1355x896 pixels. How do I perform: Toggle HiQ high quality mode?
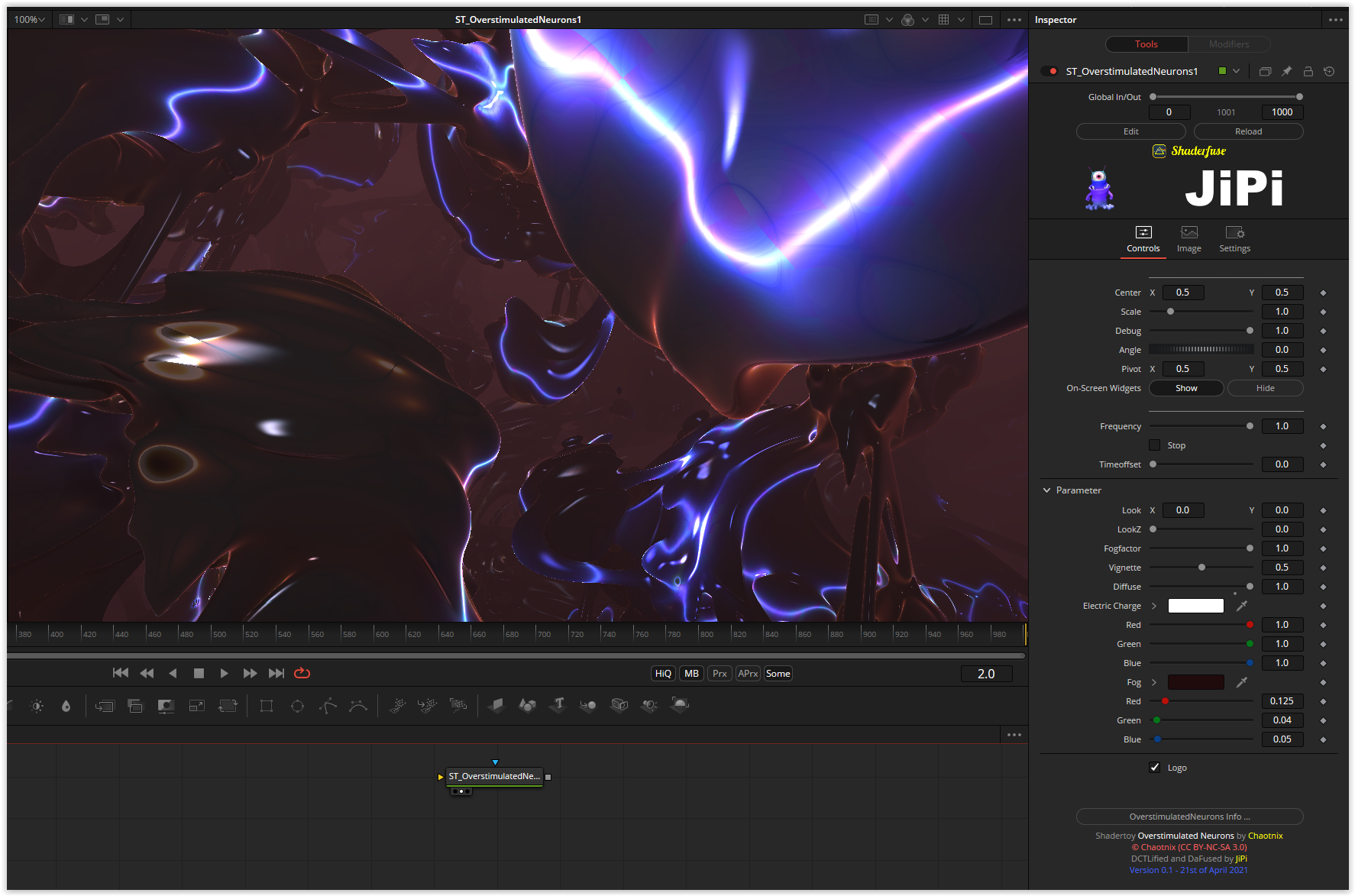click(663, 674)
